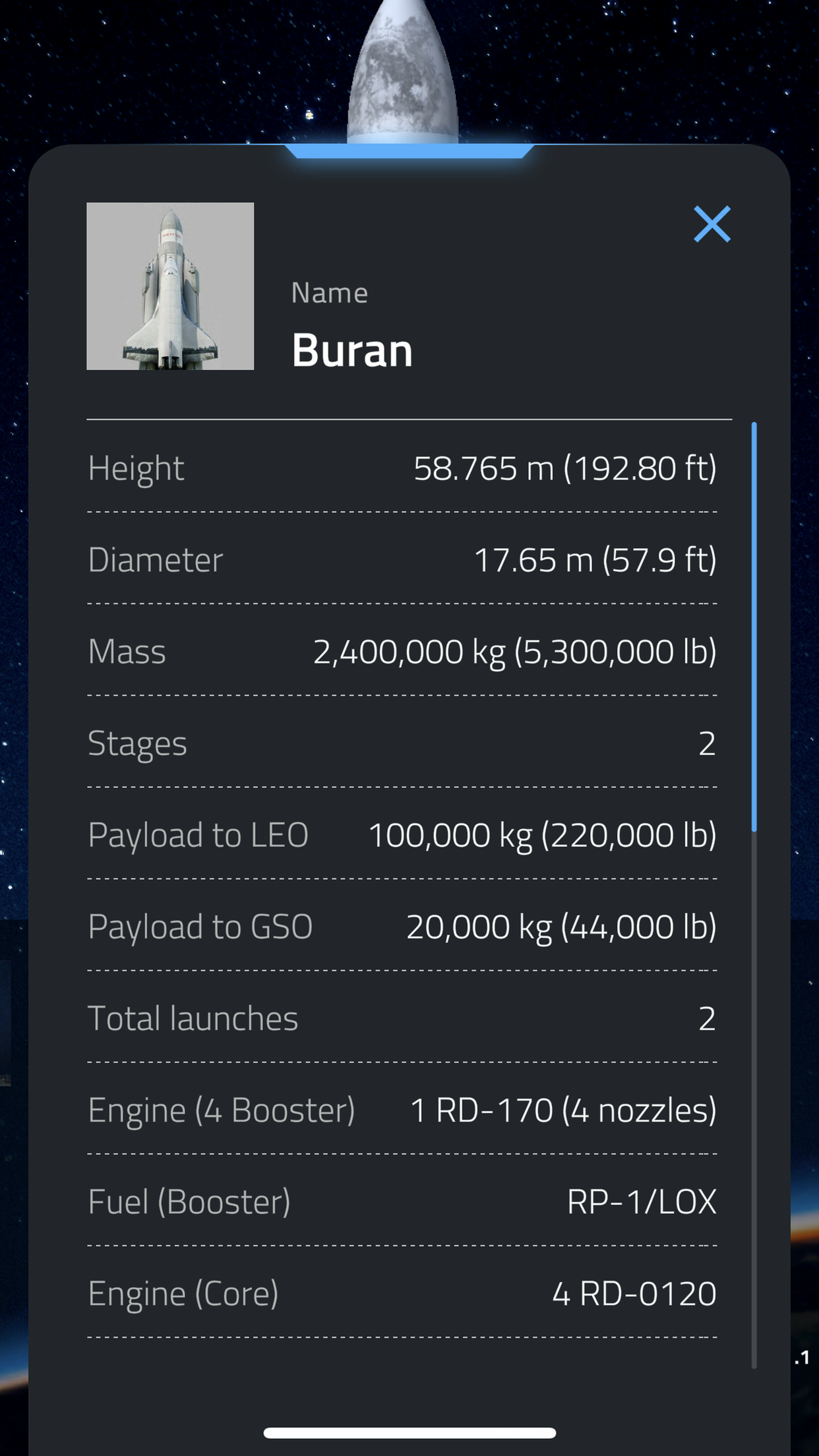The height and width of the screenshot is (1456, 819).
Task: Tap the Buran rocket thumbnail image
Action: [x=170, y=286]
